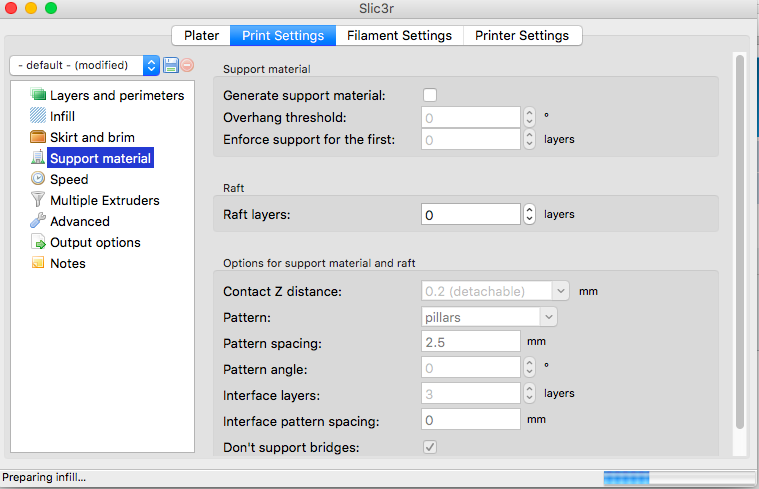Click the Advanced wrench icon
This screenshot has height=489, width=759.
pos(38,221)
